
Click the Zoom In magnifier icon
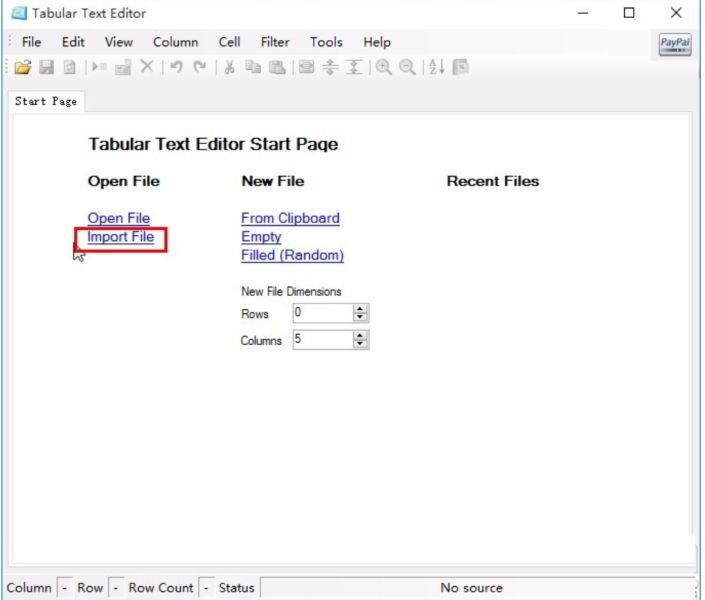coord(384,67)
